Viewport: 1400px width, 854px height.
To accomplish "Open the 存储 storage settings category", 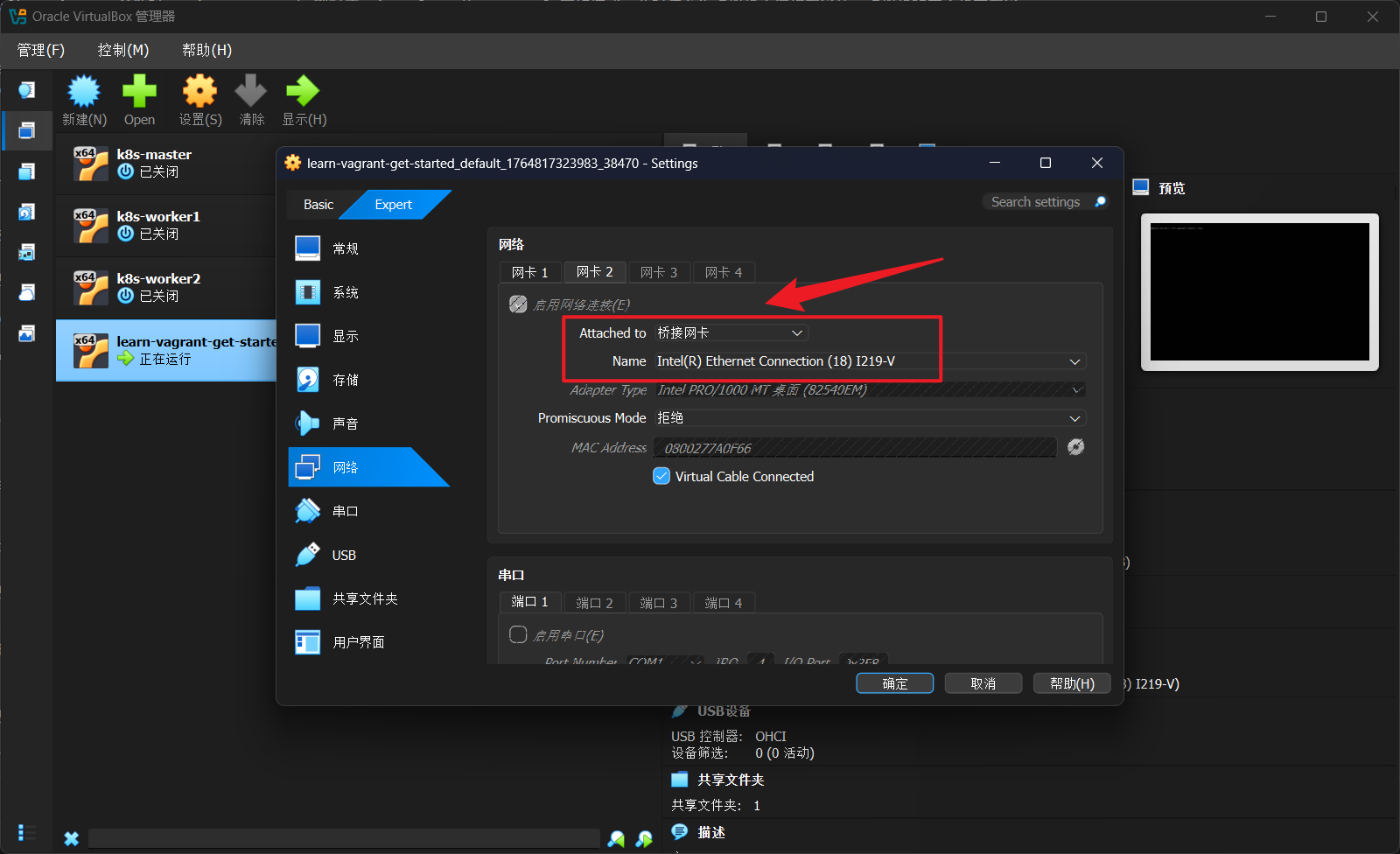I will 345,380.
